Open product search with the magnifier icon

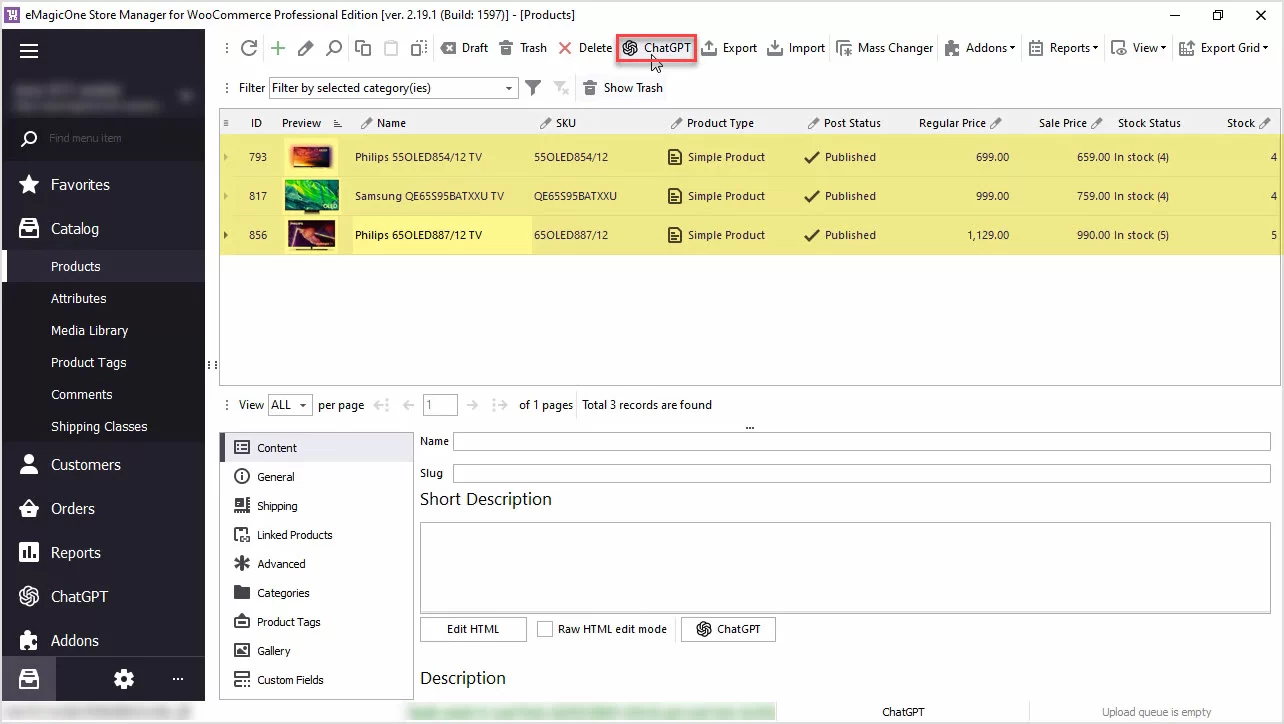334,48
